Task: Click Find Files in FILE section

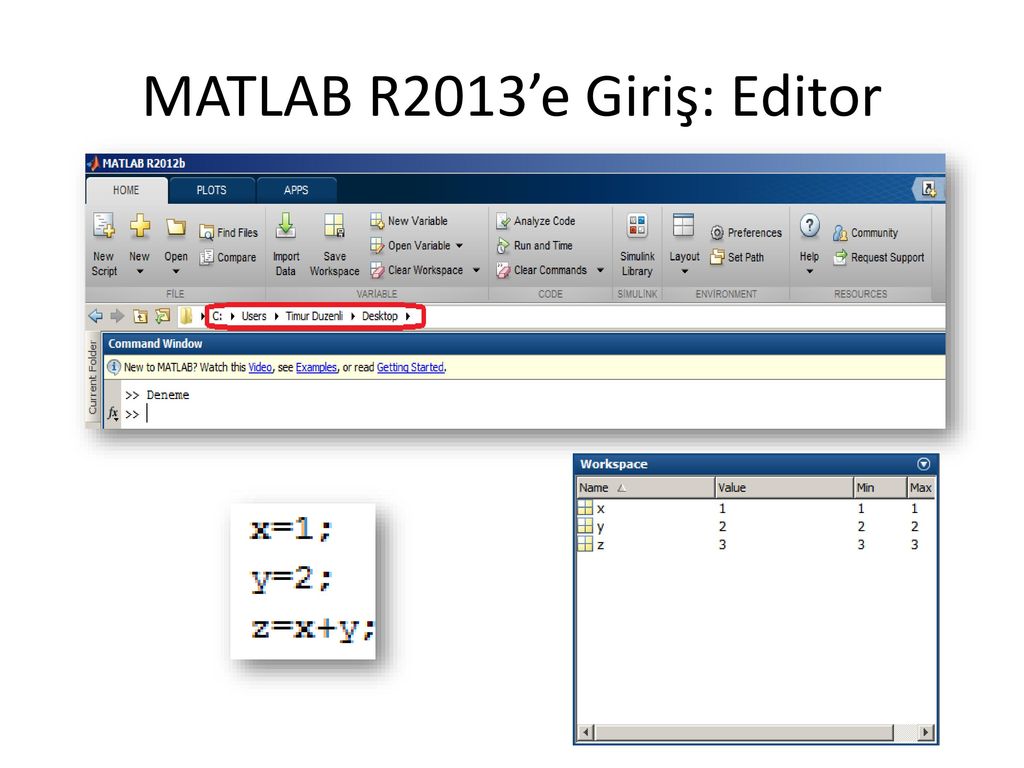Action: pos(229,232)
